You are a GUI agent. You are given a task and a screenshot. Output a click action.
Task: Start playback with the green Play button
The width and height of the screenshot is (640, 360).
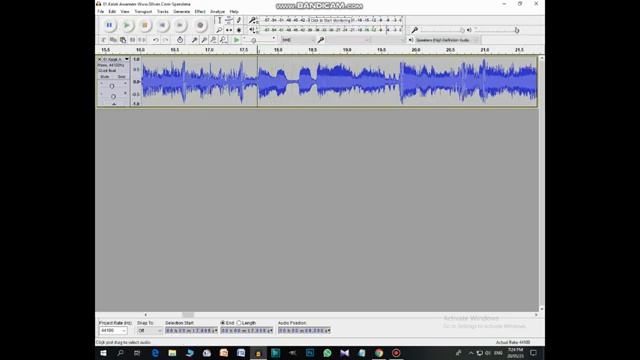pos(127,25)
